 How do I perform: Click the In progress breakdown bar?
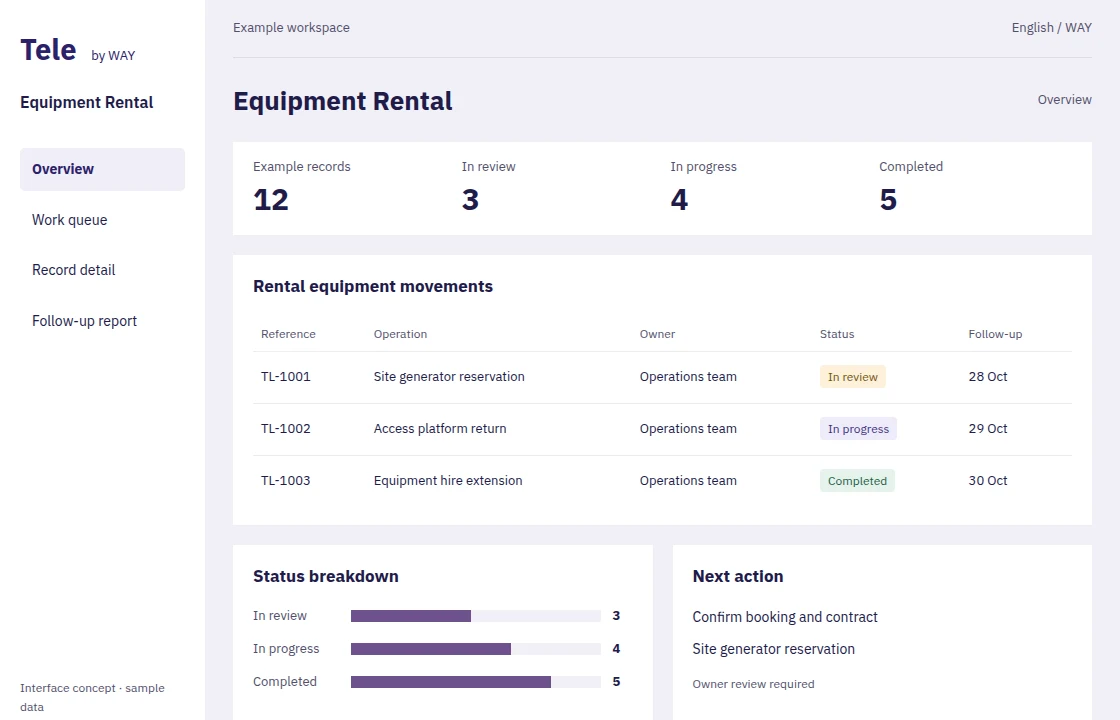click(x=476, y=649)
